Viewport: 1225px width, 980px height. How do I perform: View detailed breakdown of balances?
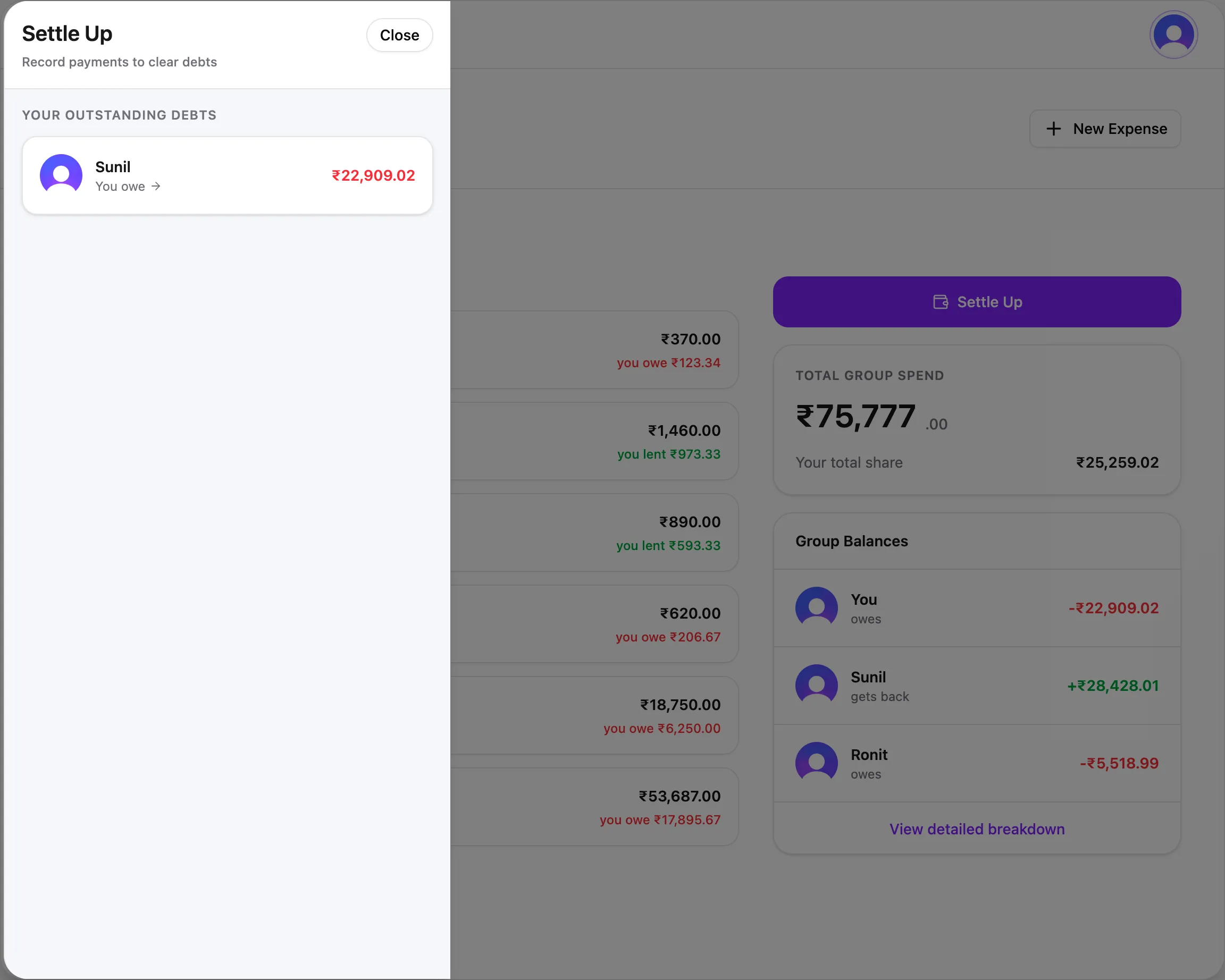click(976, 829)
